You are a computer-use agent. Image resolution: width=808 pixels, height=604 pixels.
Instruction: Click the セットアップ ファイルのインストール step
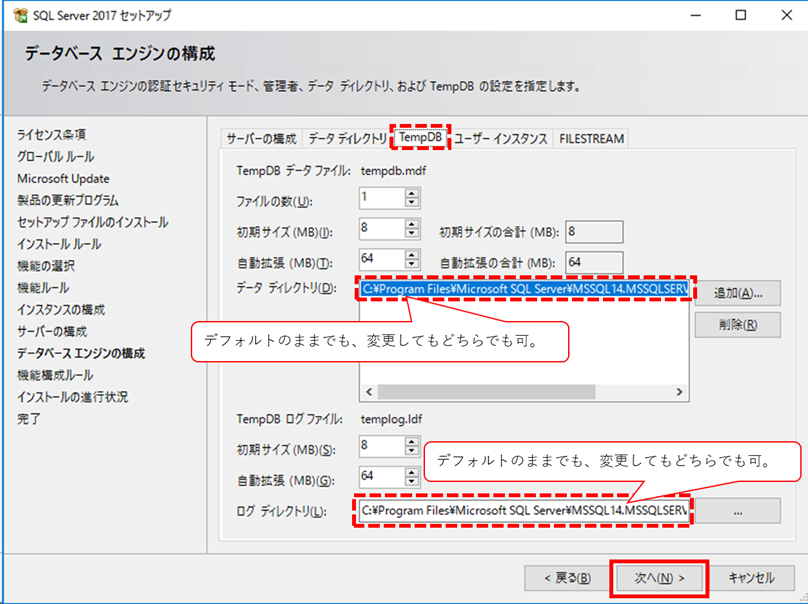93,222
